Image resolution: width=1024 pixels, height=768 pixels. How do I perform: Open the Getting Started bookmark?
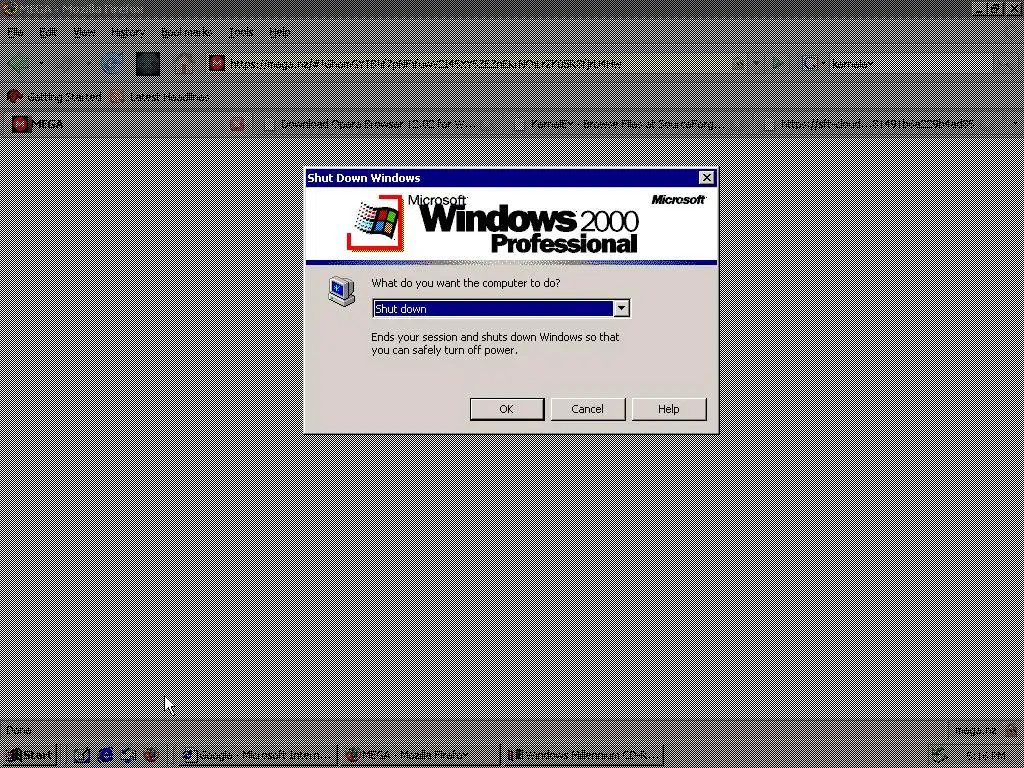(54, 97)
